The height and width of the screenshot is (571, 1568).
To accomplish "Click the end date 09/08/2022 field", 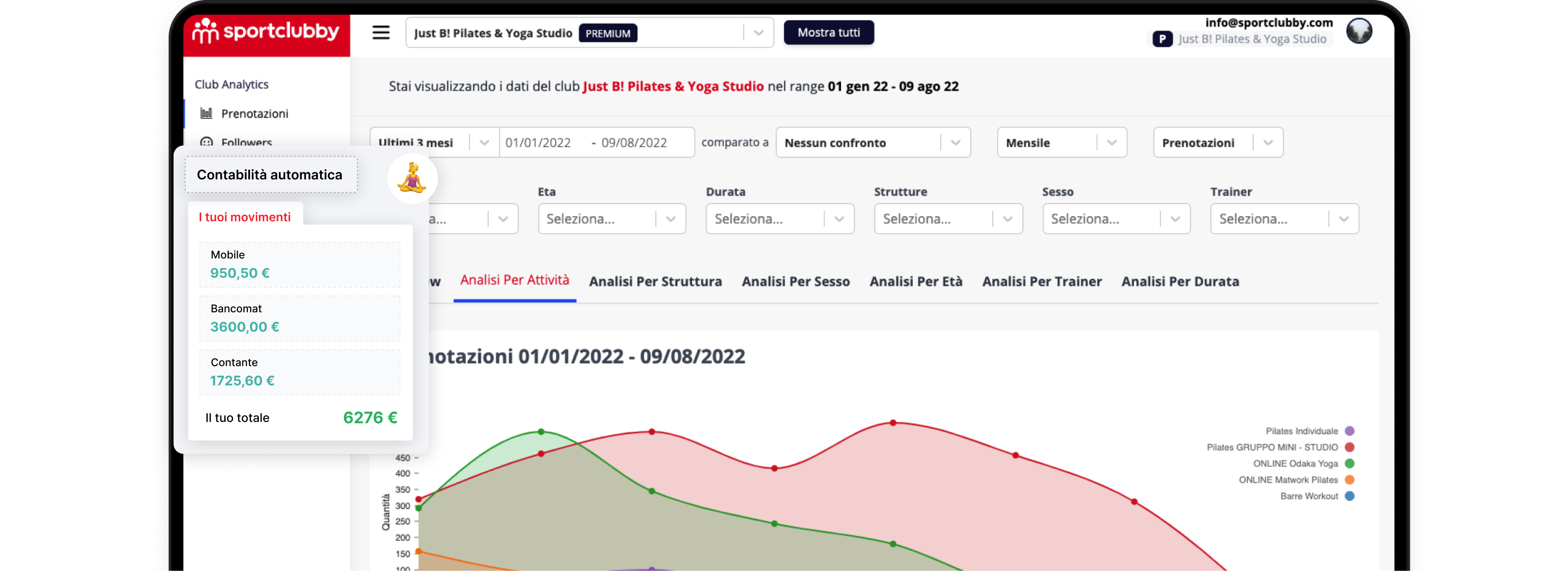I will tap(633, 143).
